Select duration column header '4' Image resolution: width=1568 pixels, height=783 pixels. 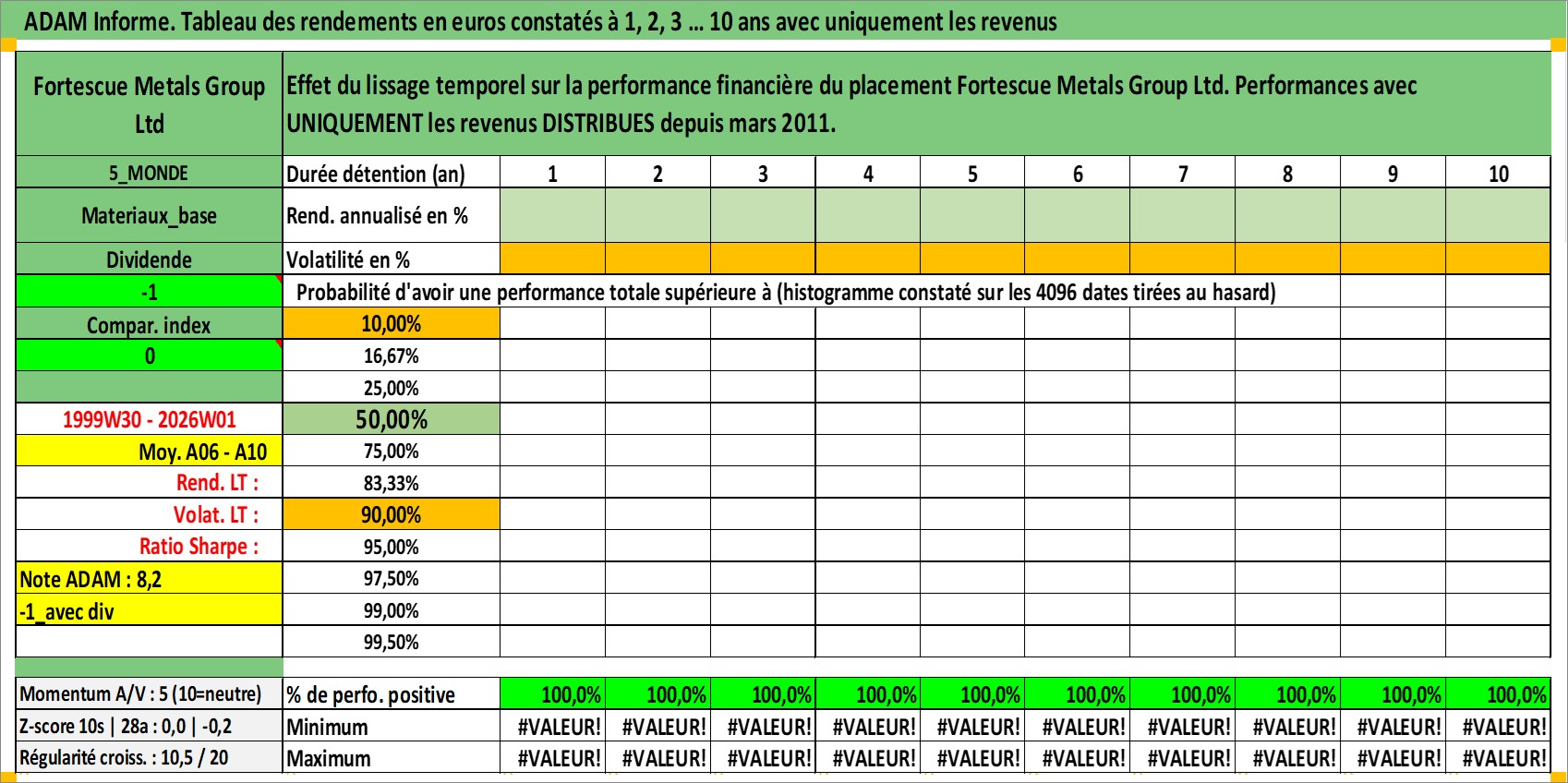click(868, 173)
